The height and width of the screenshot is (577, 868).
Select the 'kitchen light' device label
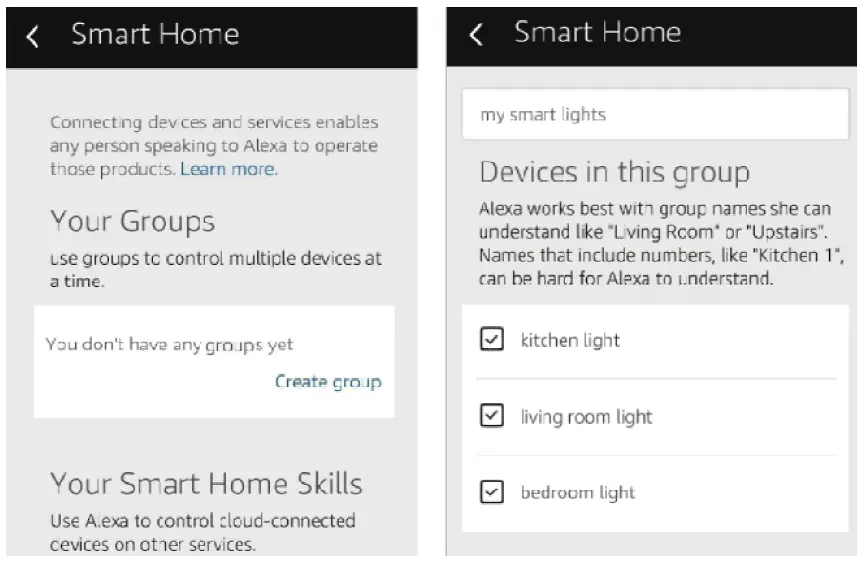click(x=570, y=341)
